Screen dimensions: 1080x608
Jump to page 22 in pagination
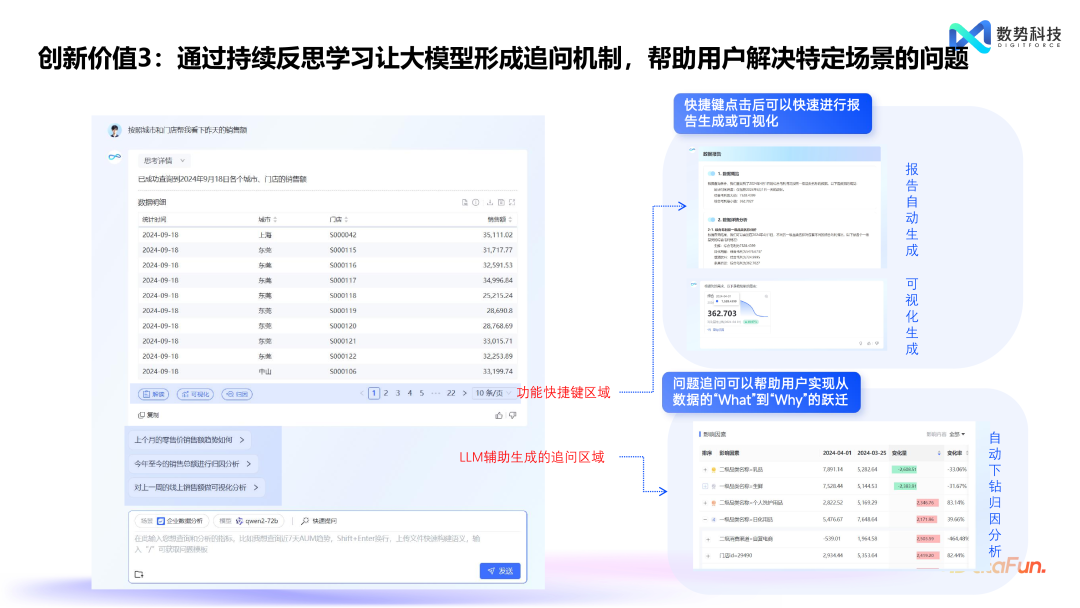tap(450, 393)
